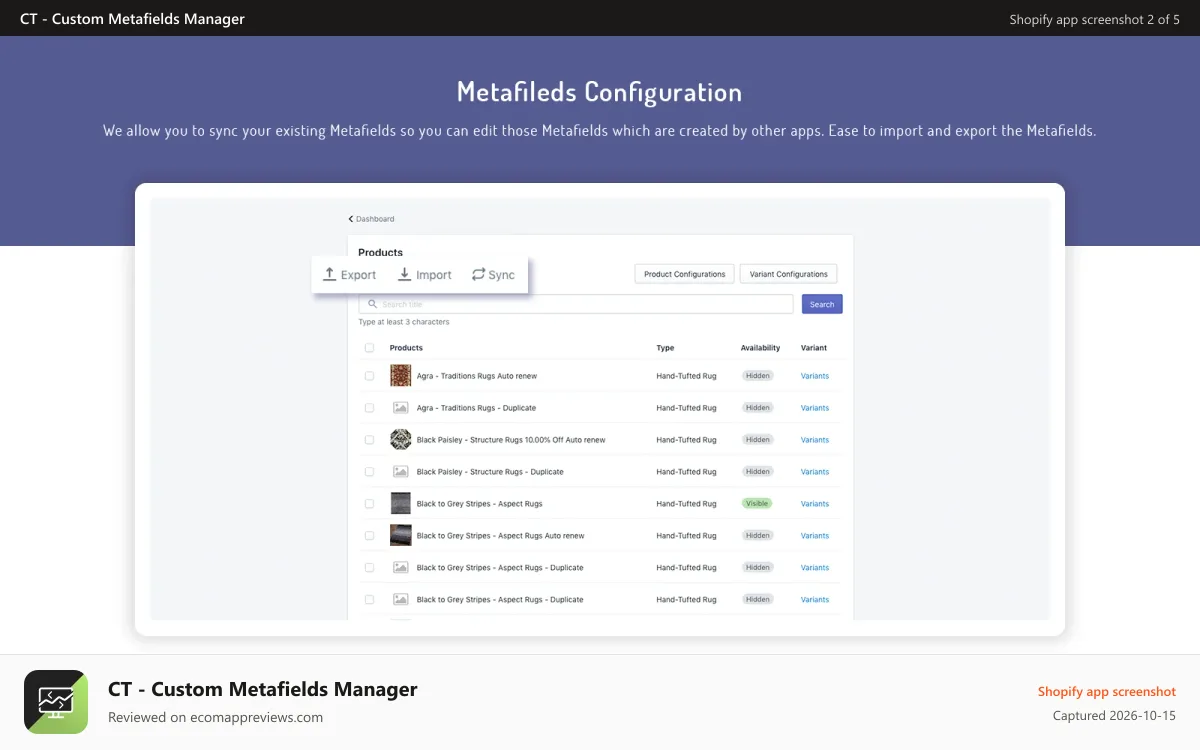Check Agra Traditions Rugs Duplicate row
This screenshot has height=750, width=1200.
pos(369,408)
